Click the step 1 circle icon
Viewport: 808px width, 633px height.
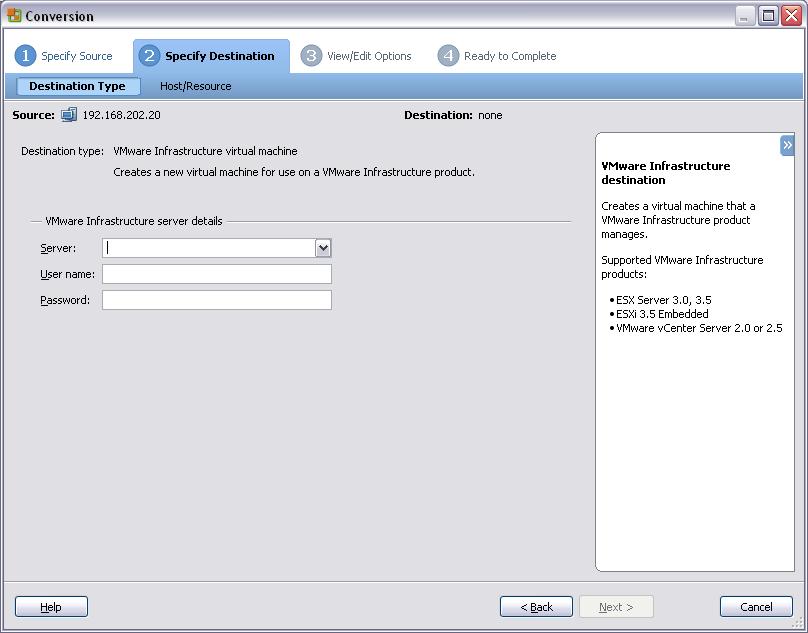25,56
